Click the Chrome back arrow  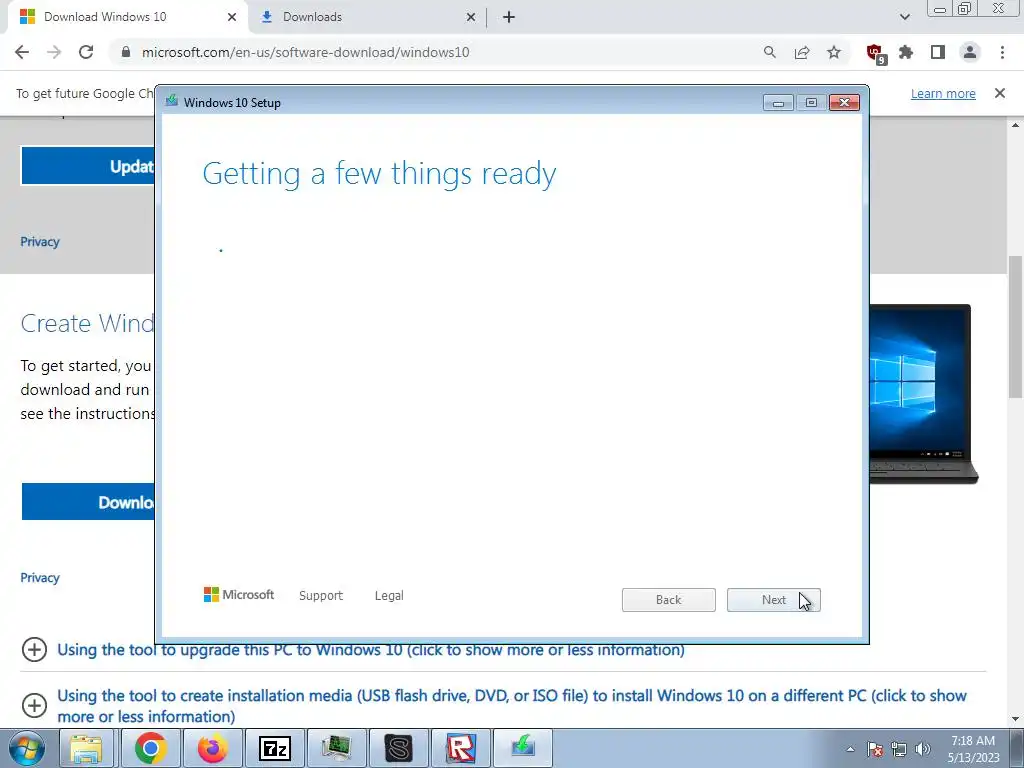point(22,52)
